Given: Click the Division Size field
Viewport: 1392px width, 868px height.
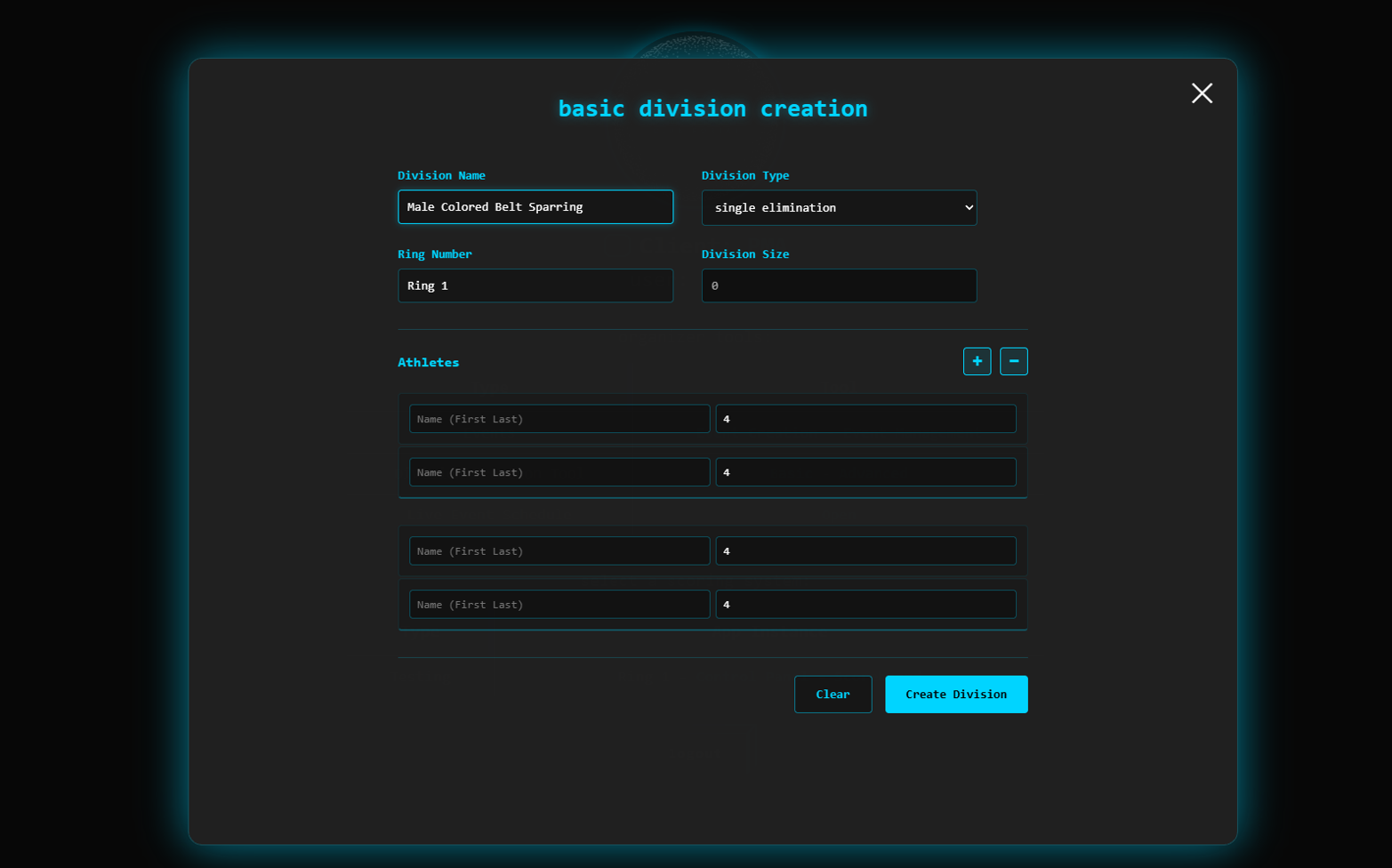Looking at the screenshot, I should (839, 285).
